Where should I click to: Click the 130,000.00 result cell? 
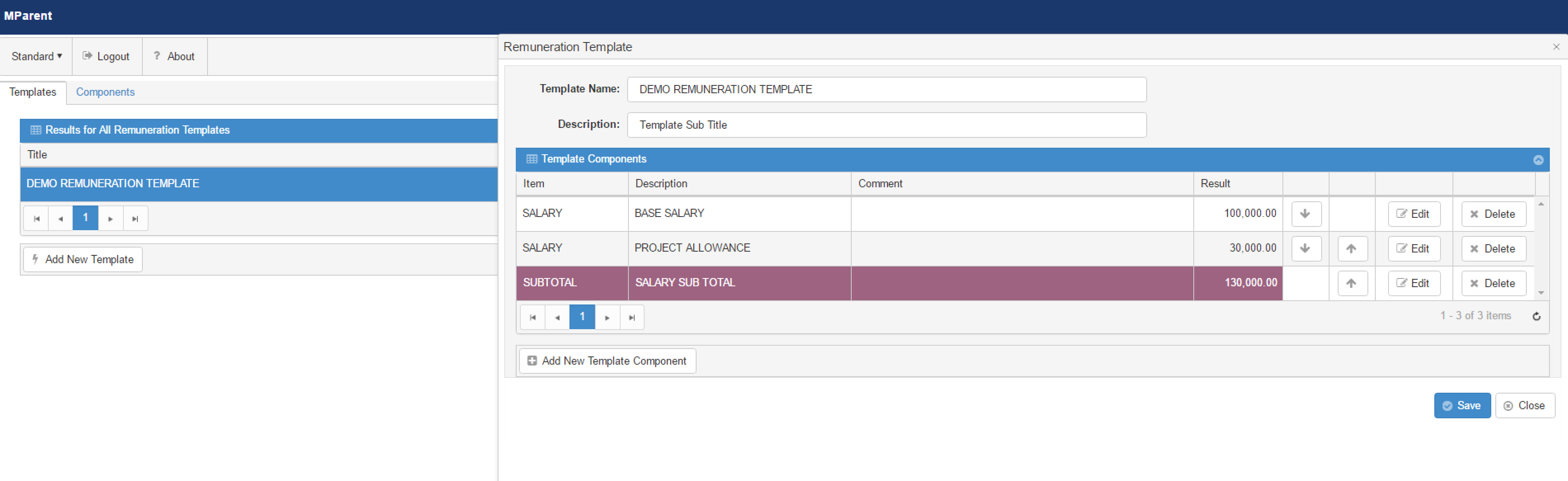tap(1237, 283)
